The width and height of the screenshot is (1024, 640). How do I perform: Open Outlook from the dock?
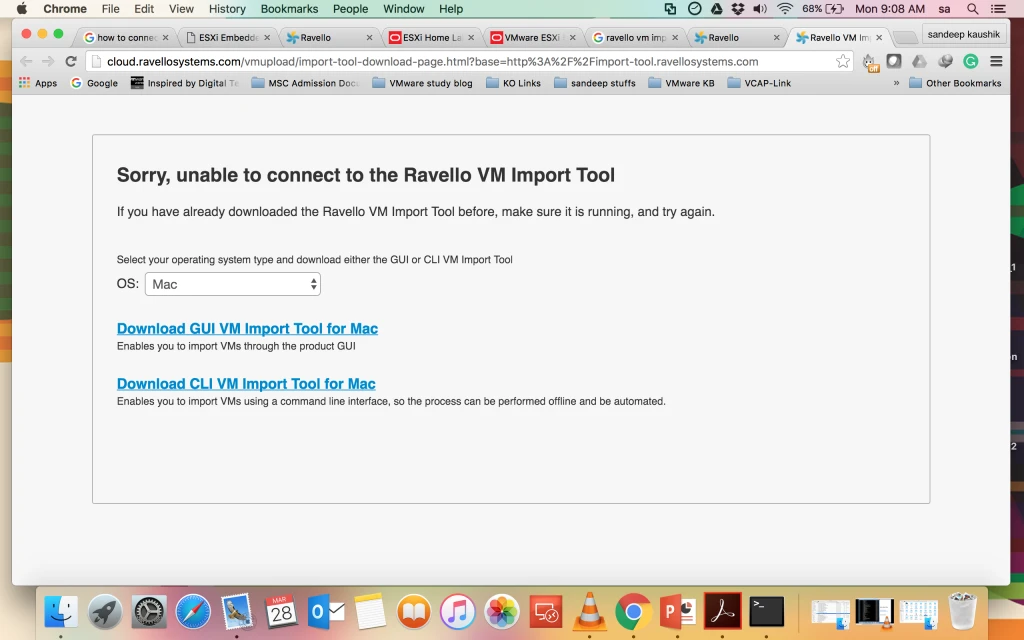point(325,612)
